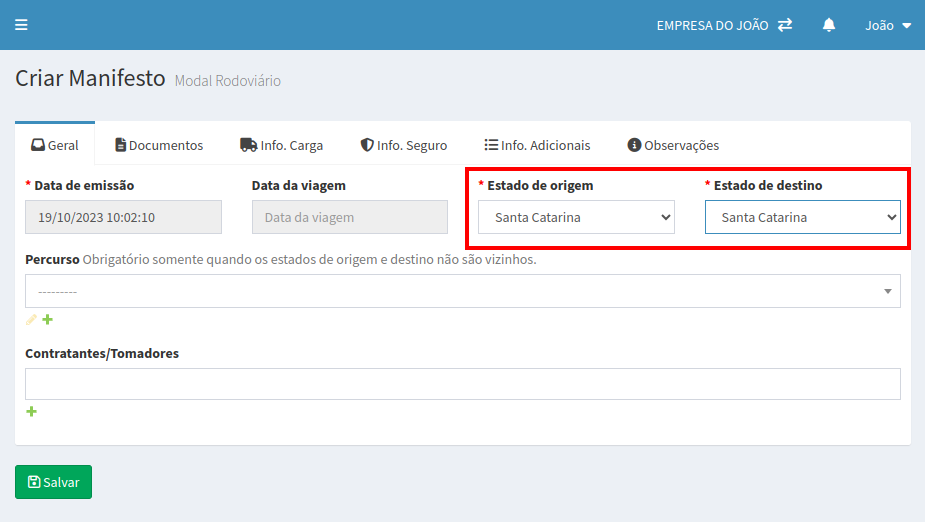Open the Percurso selection dropdown
This screenshot has height=522, width=925.
point(462,291)
